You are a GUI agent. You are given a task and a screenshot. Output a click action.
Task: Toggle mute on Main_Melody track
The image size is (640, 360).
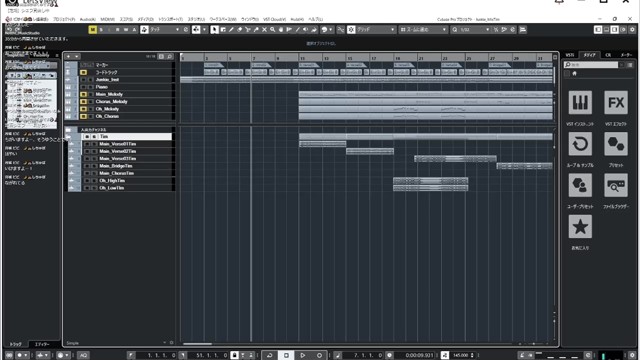pos(83,94)
